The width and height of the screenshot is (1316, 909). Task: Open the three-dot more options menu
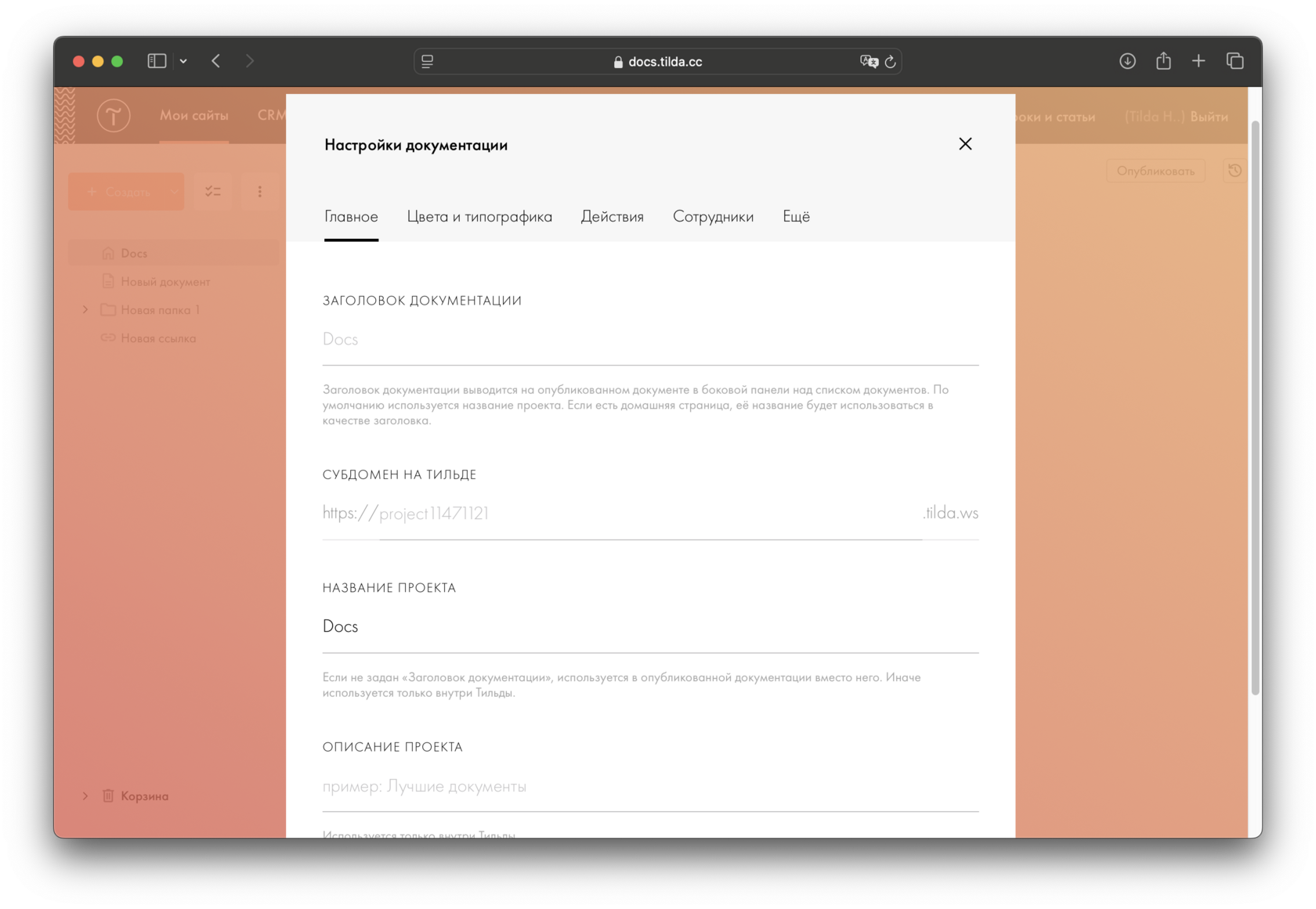pyautogui.click(x=260, y=192)
